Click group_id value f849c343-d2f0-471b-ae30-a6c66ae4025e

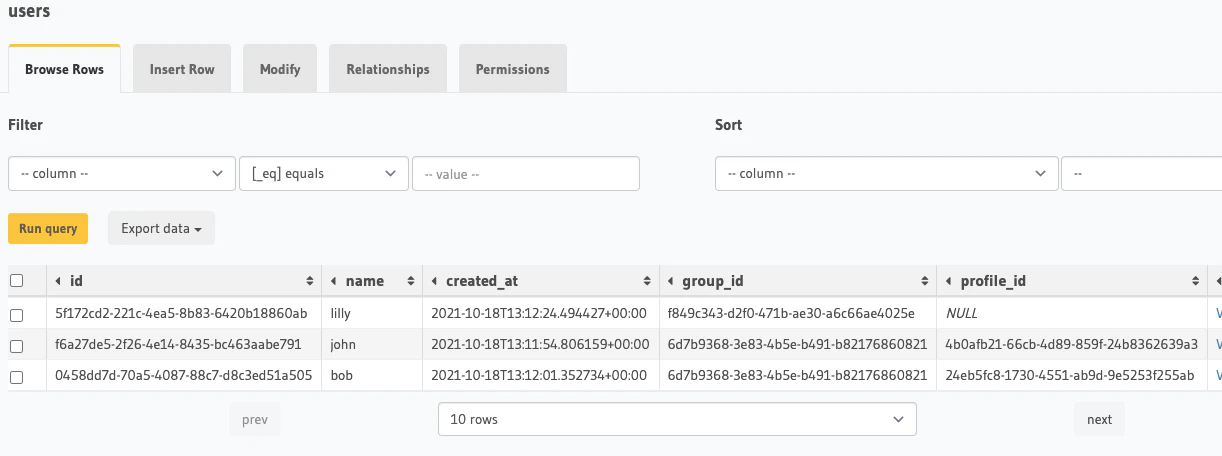pos(791,314)
